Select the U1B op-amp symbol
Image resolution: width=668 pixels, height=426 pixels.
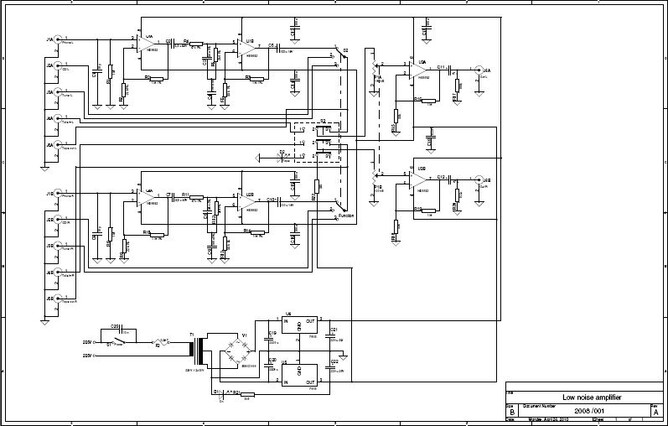(x=244, y=49)
